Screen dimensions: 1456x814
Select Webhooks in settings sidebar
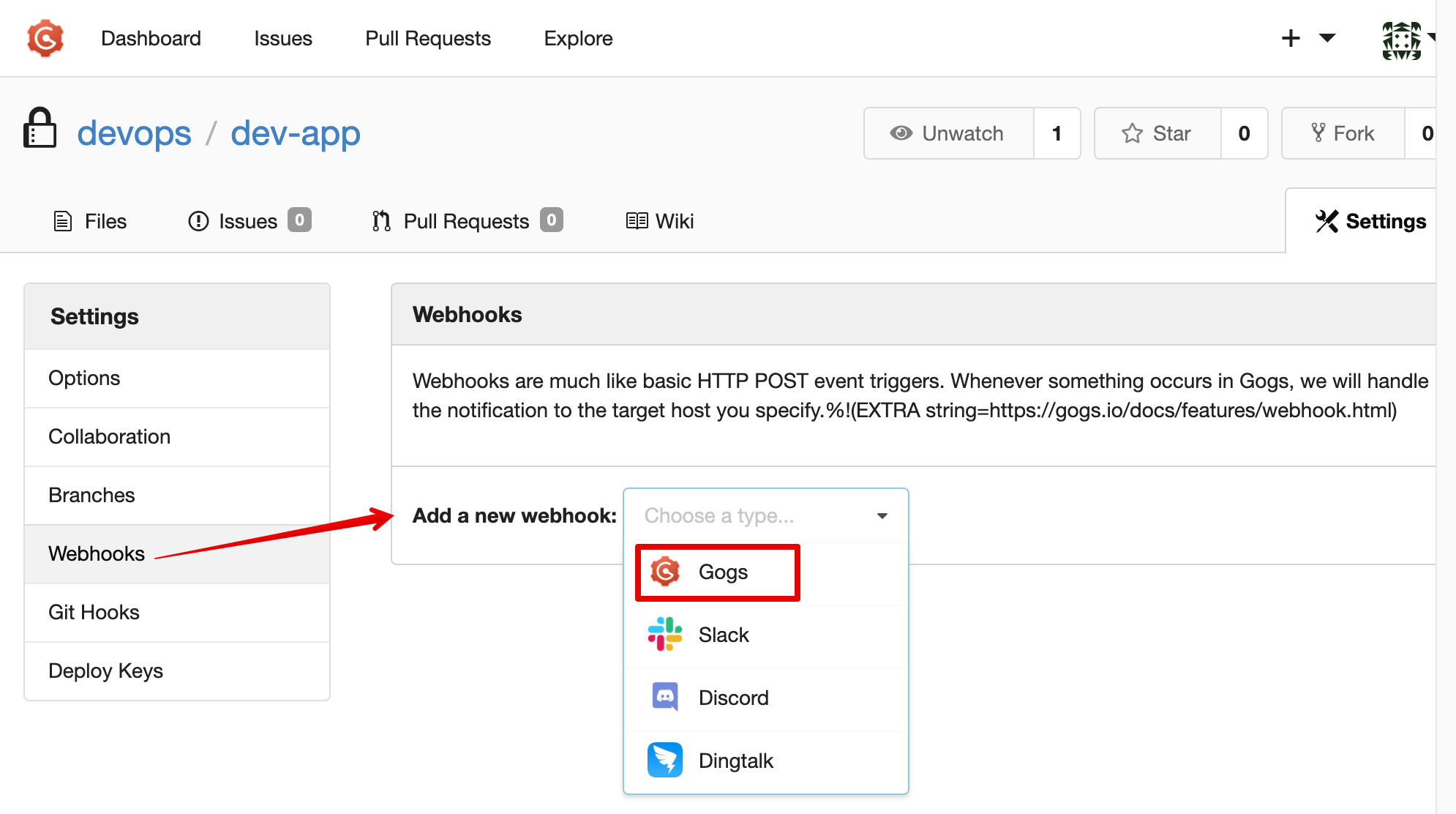177,554
